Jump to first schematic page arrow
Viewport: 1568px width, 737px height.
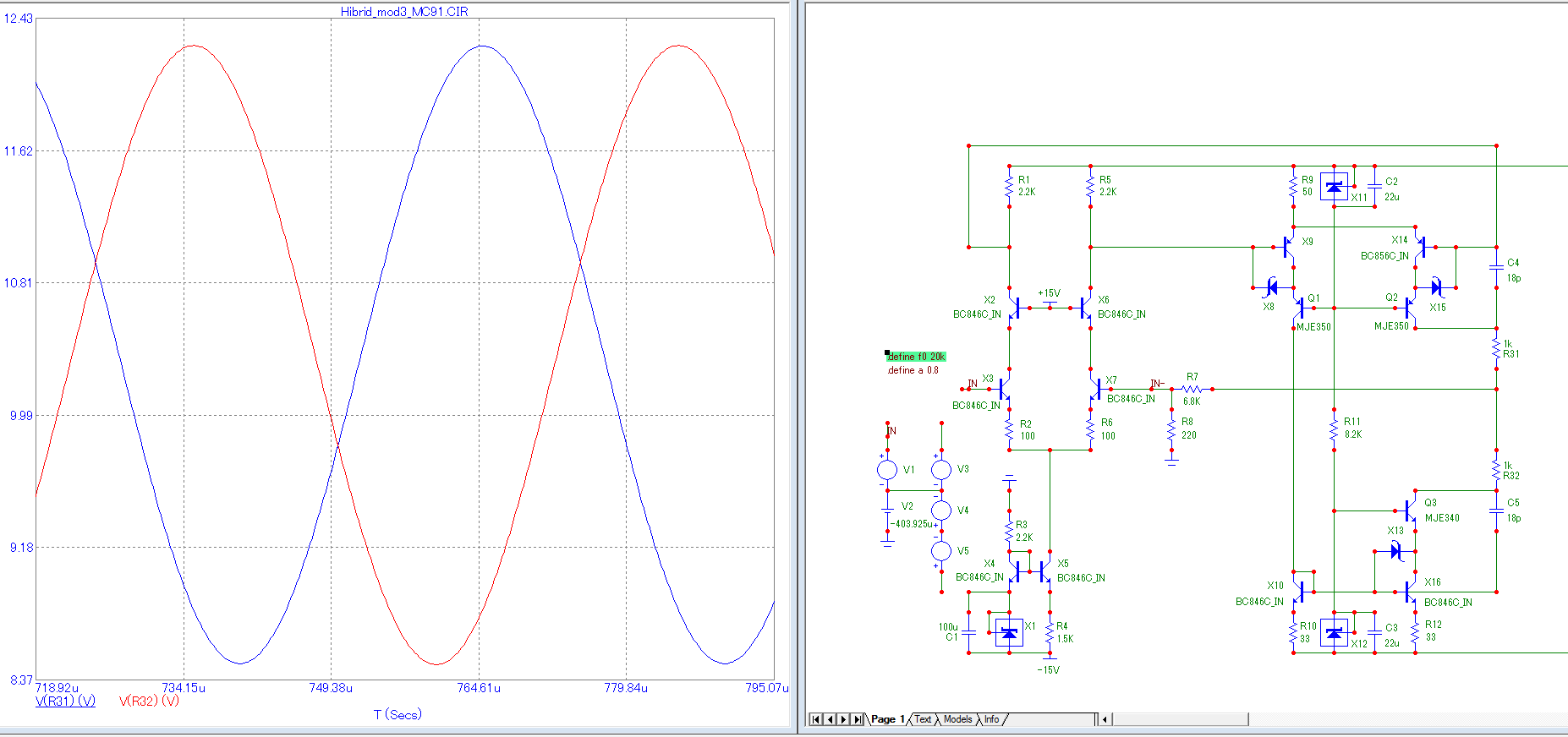click(x=815, y=719)
